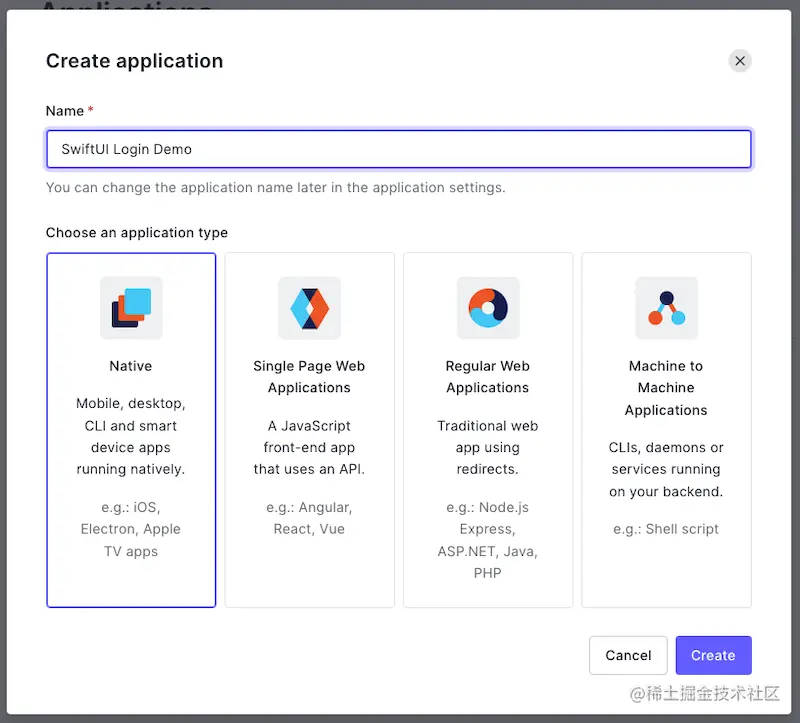Focus the application Name input field
This screenshot has width=800, height=723.
point(398,149)
